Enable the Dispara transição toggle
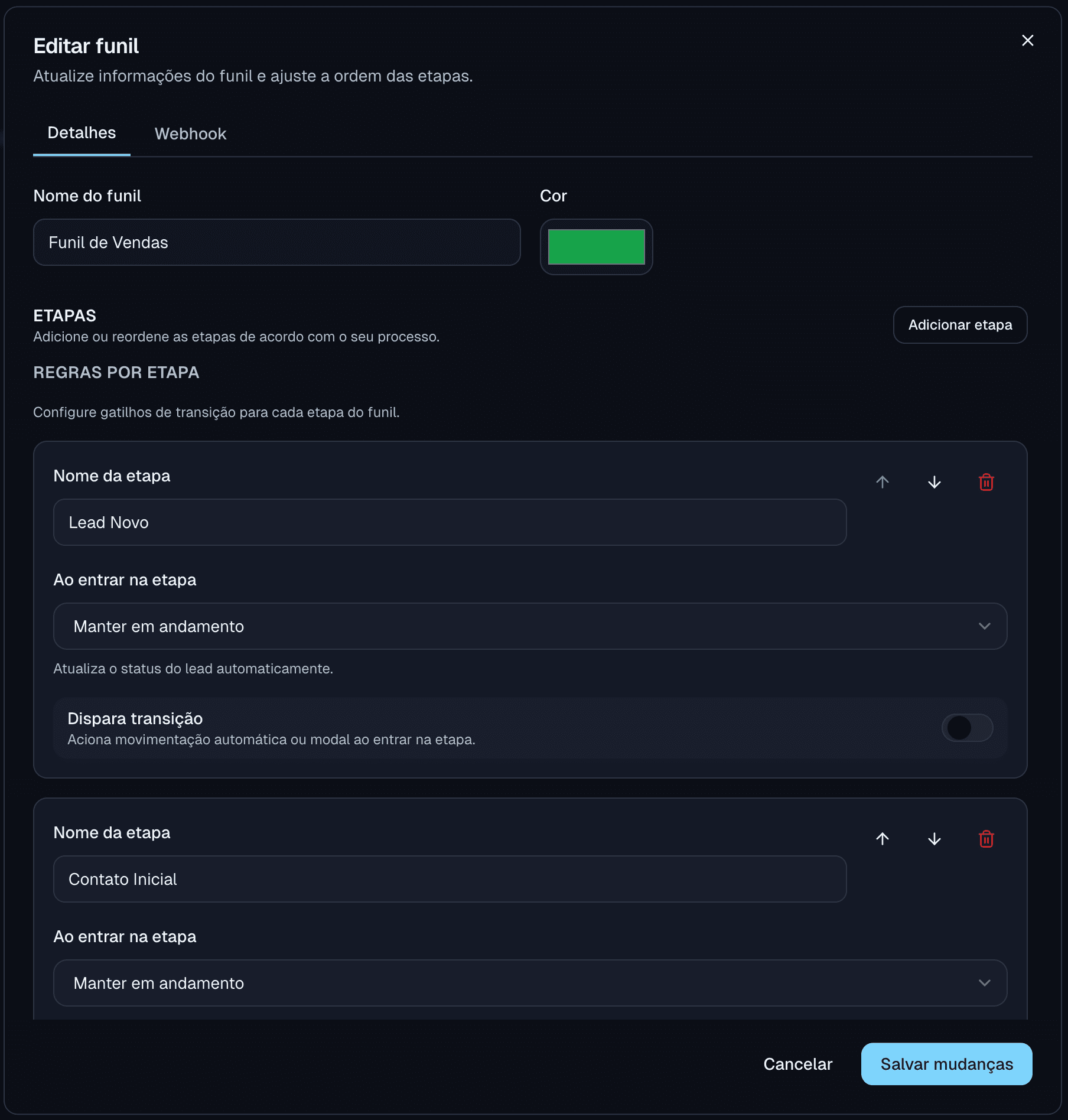Viewport: 1068px width, 1120px height. point(967,728)
